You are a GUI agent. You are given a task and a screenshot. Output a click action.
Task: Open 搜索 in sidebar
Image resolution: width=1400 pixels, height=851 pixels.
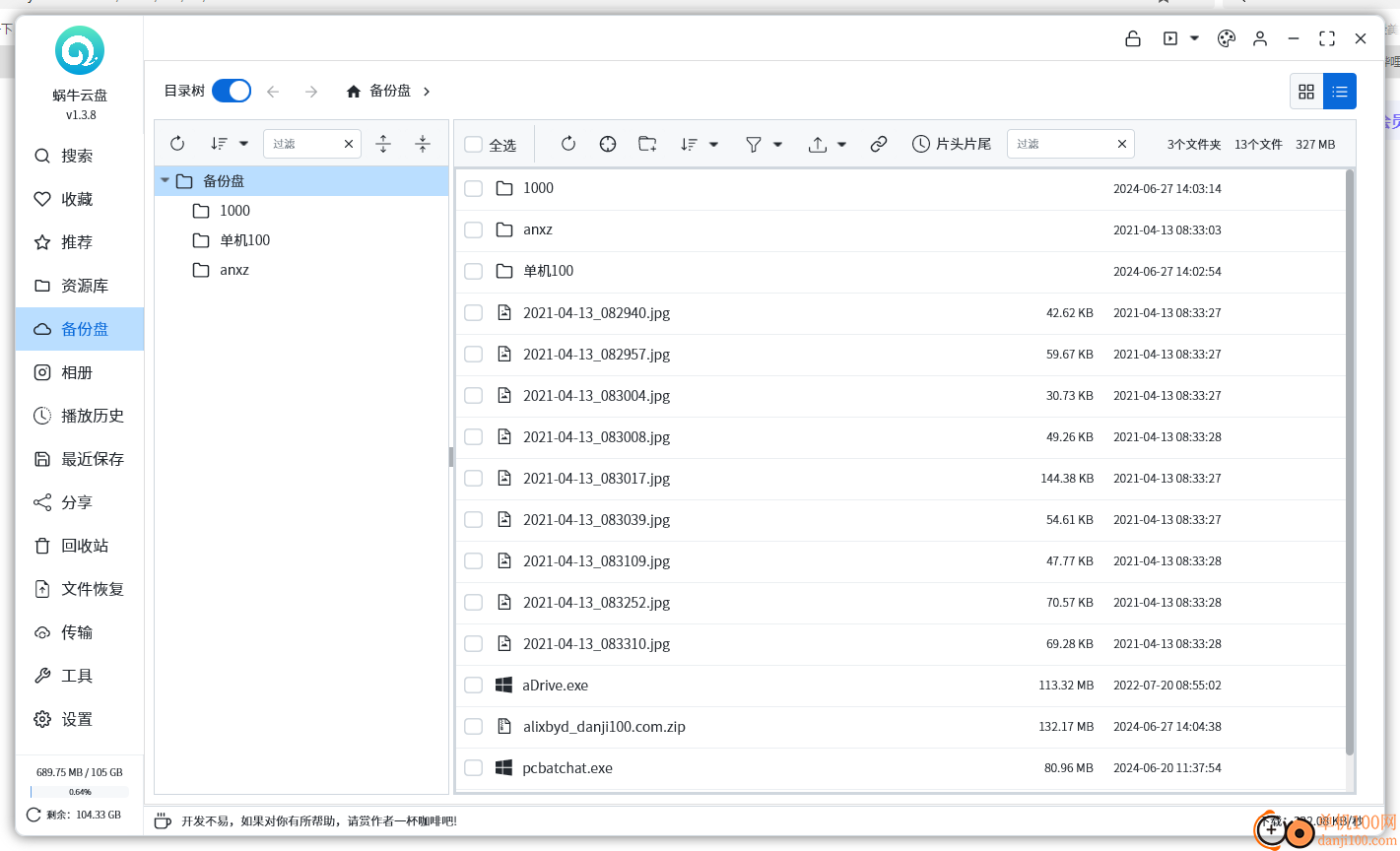point(79,156)
